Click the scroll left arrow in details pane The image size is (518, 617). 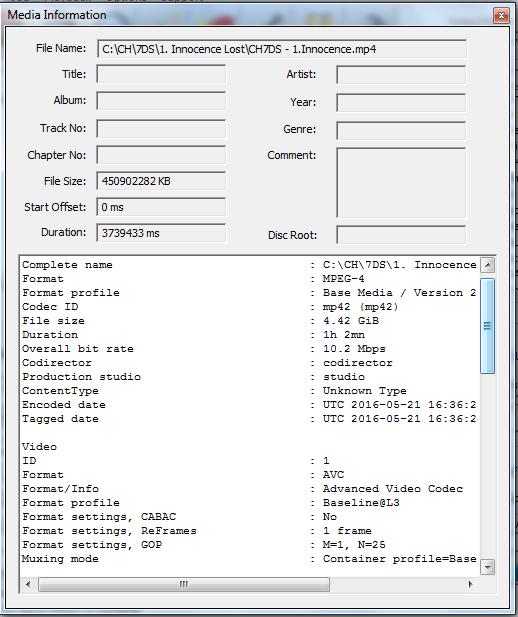coord(28,584)
